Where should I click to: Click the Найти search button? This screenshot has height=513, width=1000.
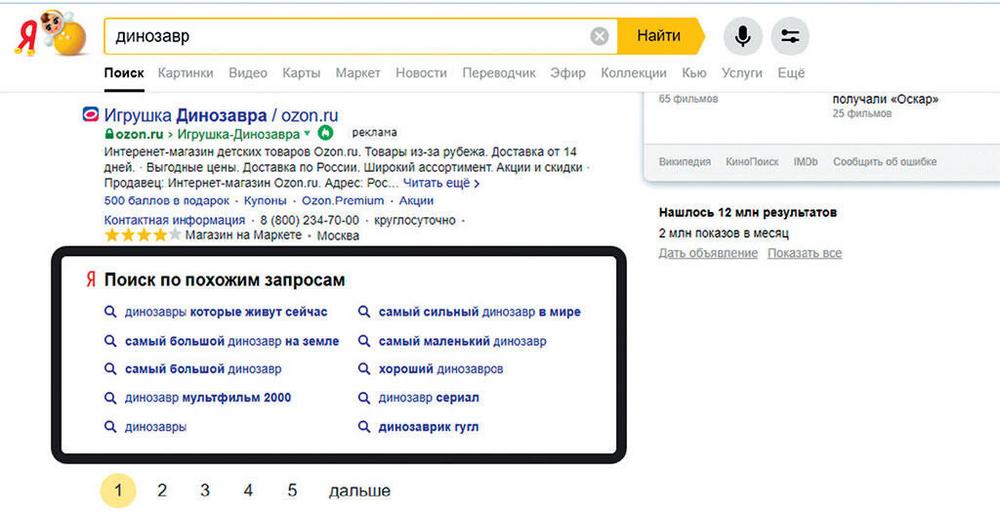tap(661, 36)
